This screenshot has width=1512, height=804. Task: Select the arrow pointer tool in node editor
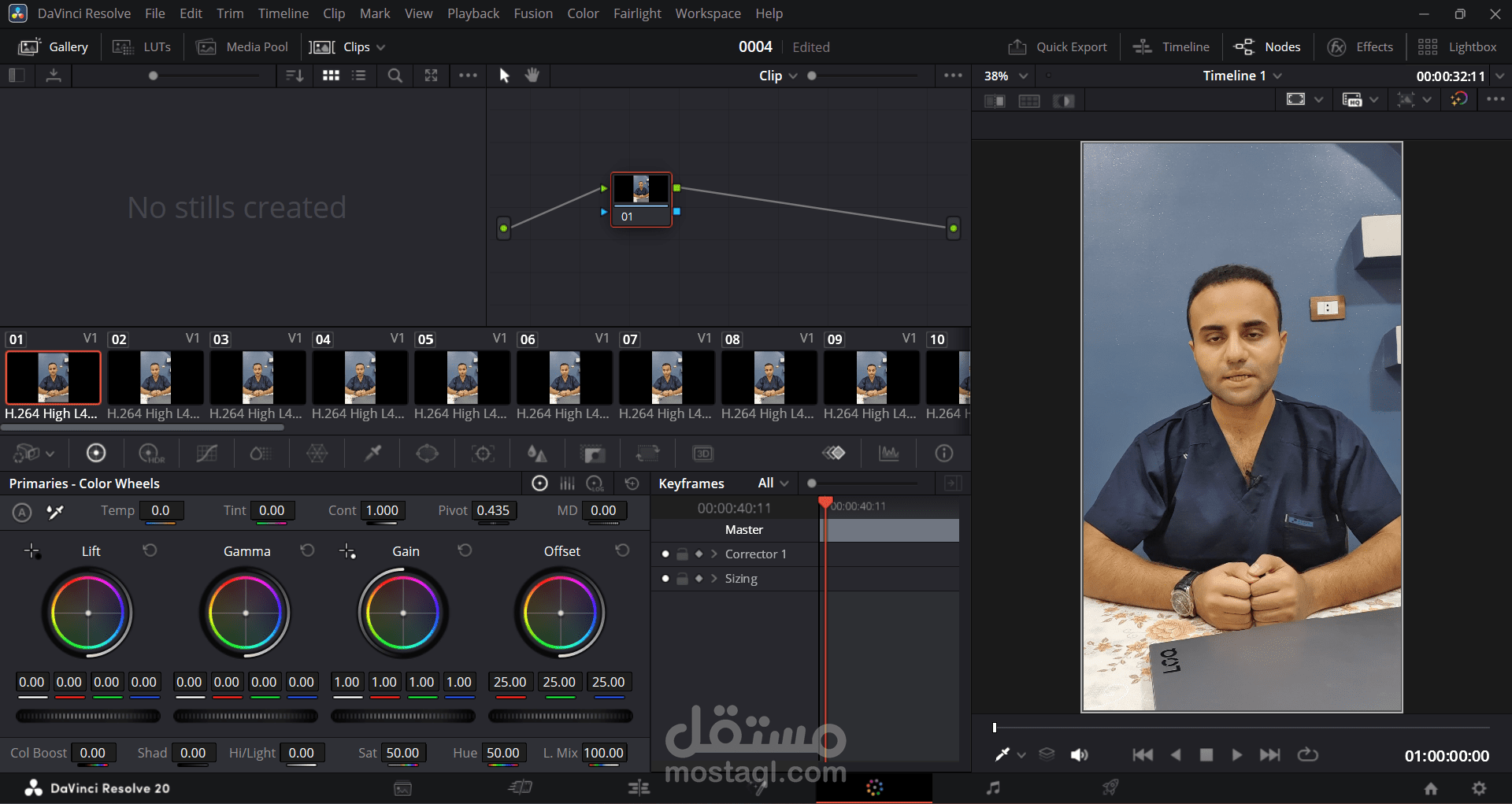pos(504,75)
